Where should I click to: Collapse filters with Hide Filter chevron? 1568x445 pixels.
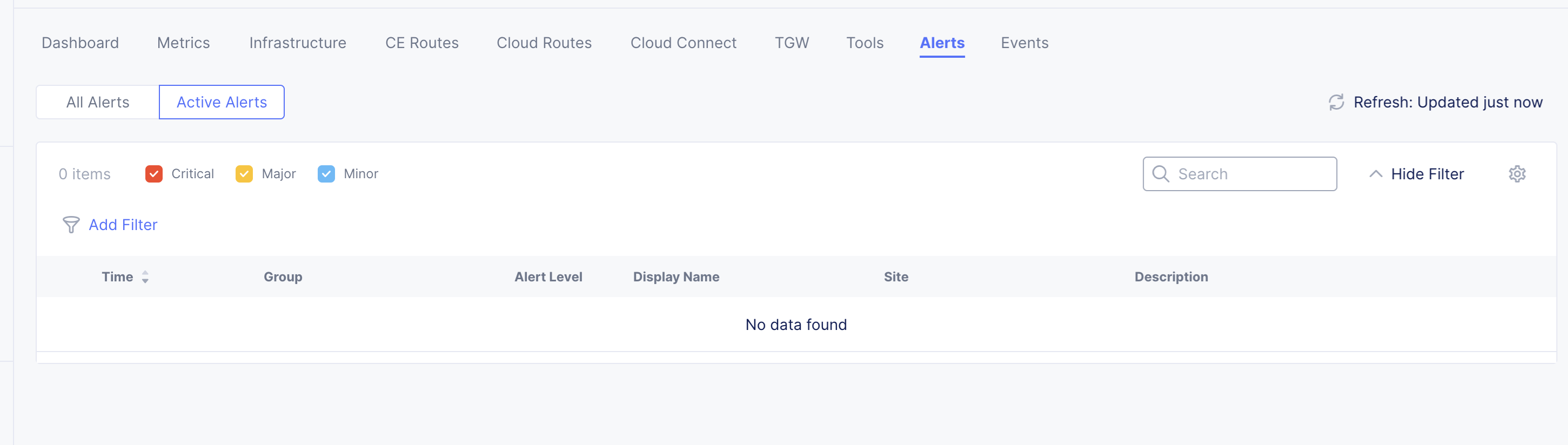tap(1375, 174)
